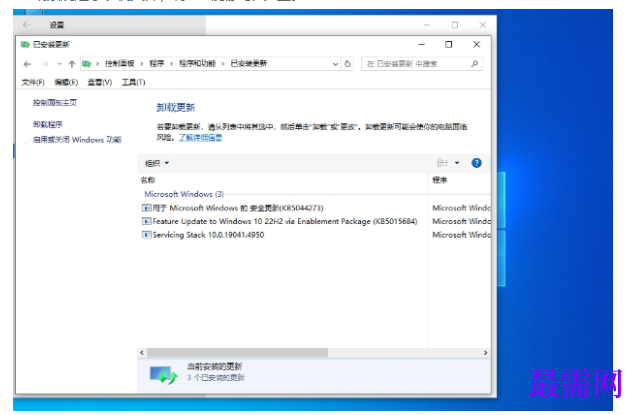Click the 了解详细信息 hyperlink
The width and height of the screenshot is (641, 415).
coord(200,138)
